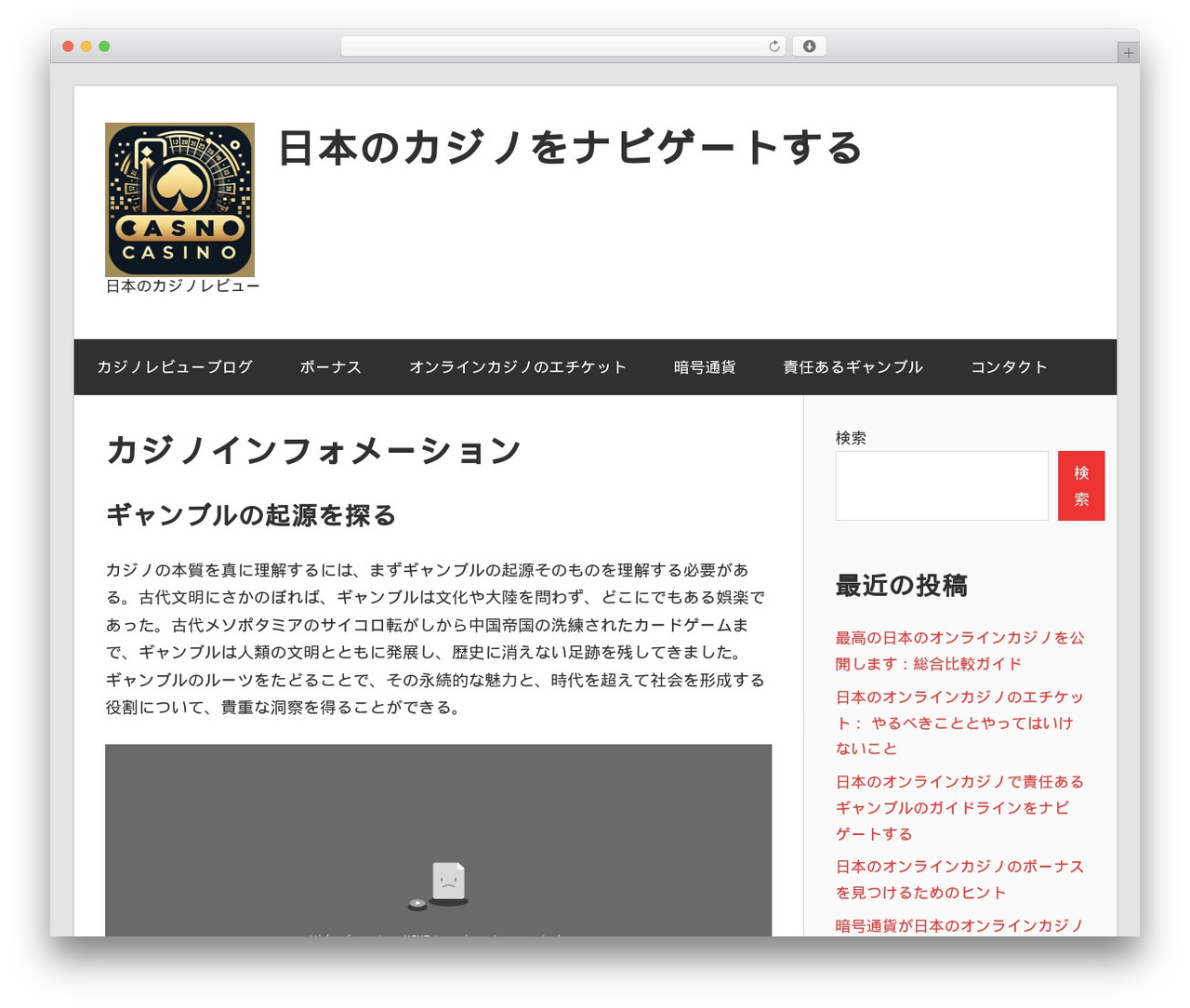Open post 暗号通貨が日本のオンラインカジノ
This screenshot has width=1190, height=1008.
[959, 925]
